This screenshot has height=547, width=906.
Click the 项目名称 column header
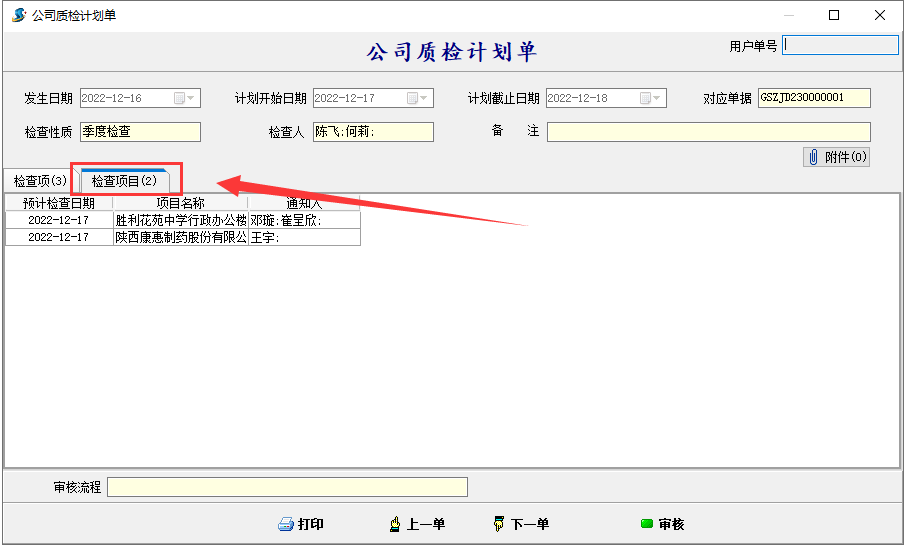(x=180, y=203)
